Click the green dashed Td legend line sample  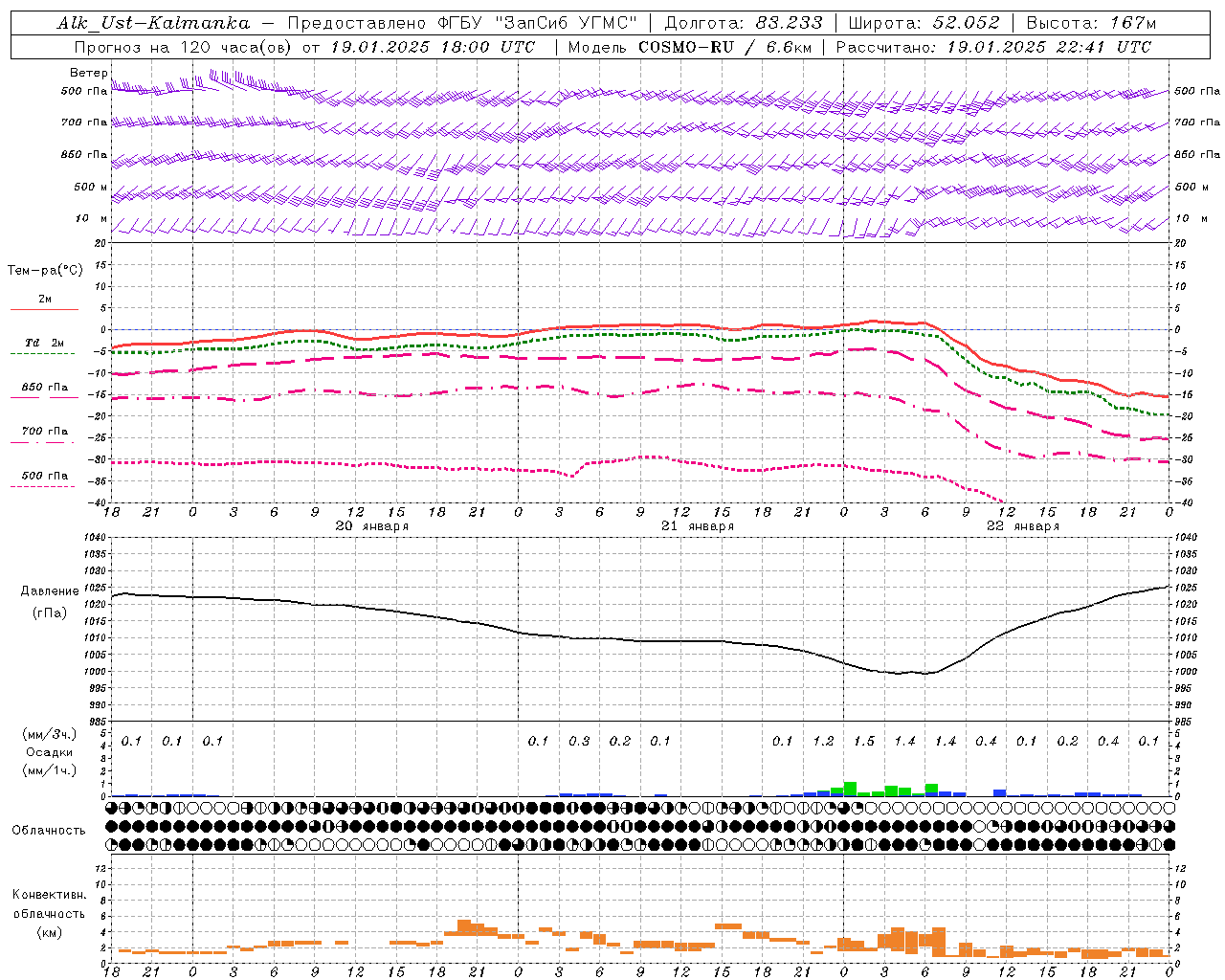pos(43,354)
